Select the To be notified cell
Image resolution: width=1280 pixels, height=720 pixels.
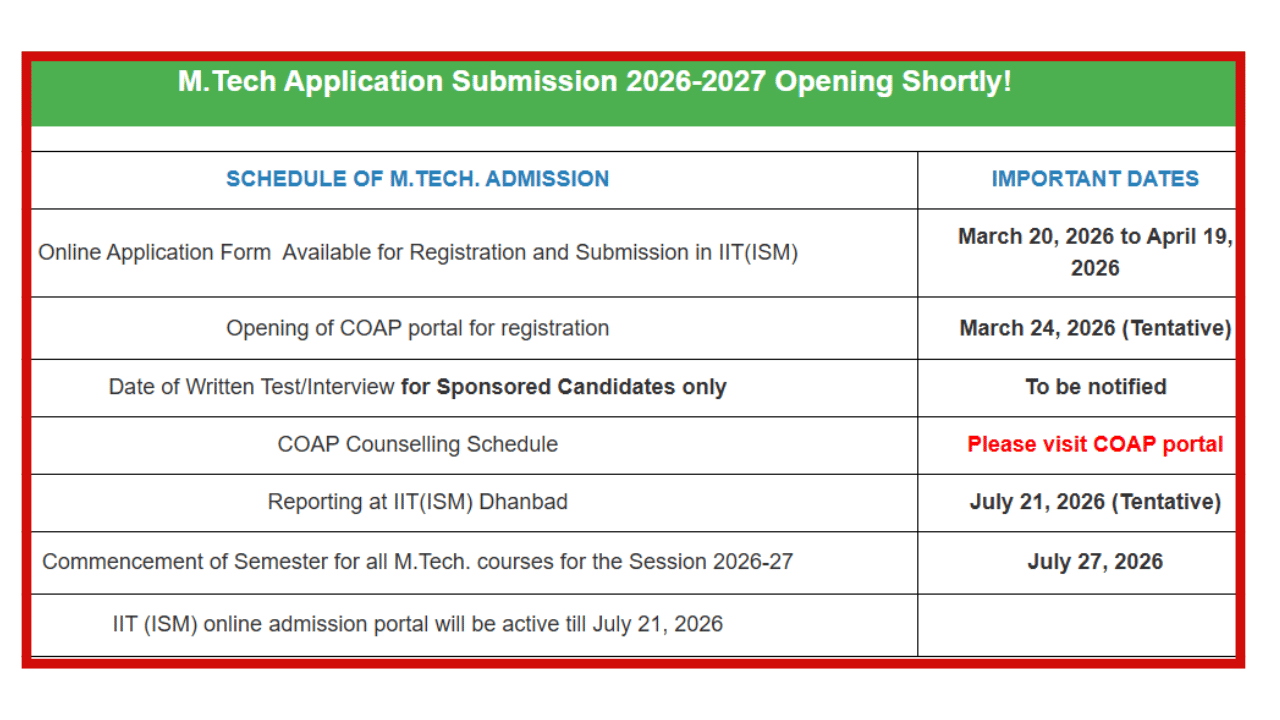pos(1095,387)
